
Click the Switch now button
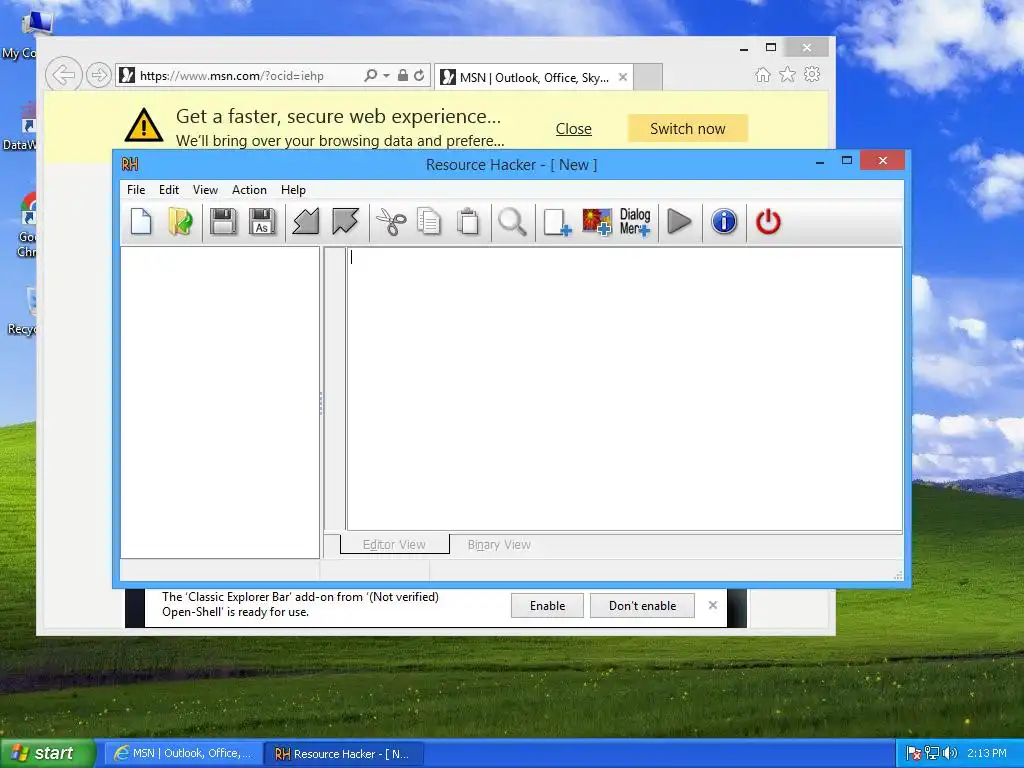coord(688,129)
